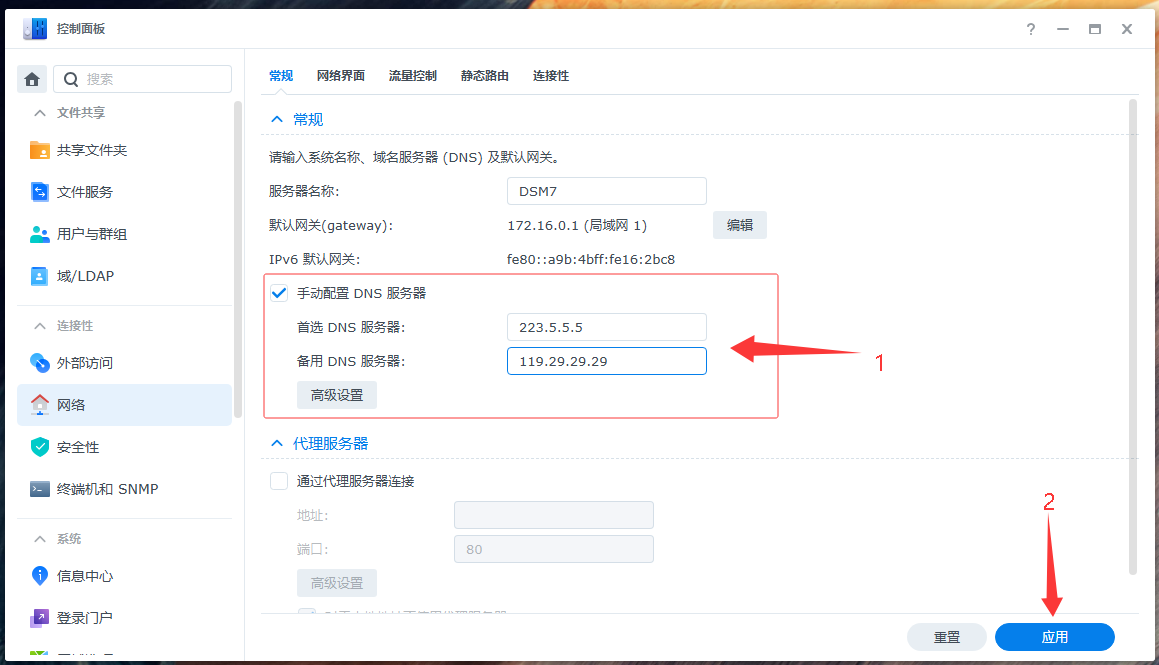Collapse the Connectivity (连接性) sidebar group
The height and width of the screenshot is (665, 1159).
tap(40, 326)
